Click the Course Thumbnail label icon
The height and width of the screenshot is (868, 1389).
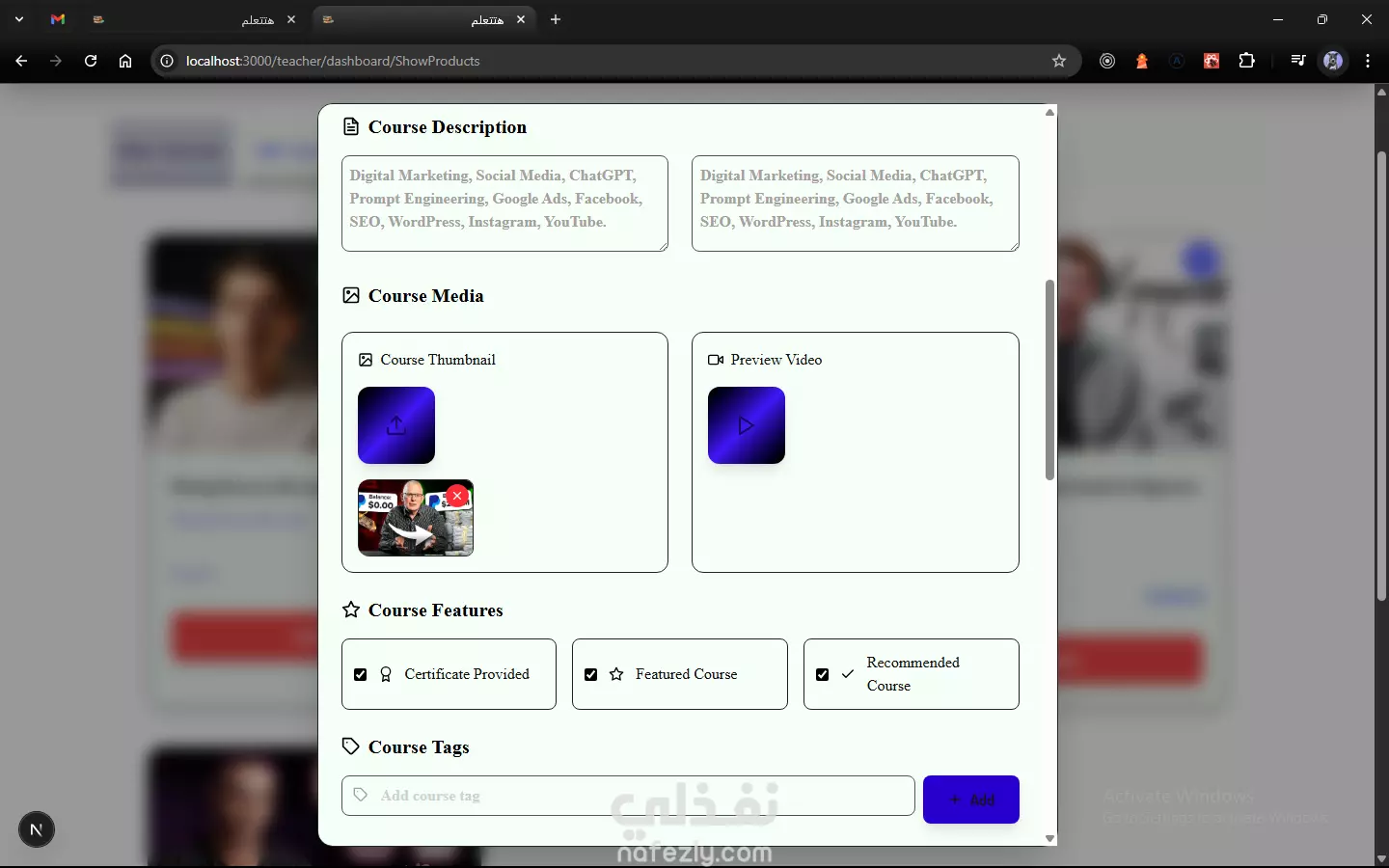(366, 360)
